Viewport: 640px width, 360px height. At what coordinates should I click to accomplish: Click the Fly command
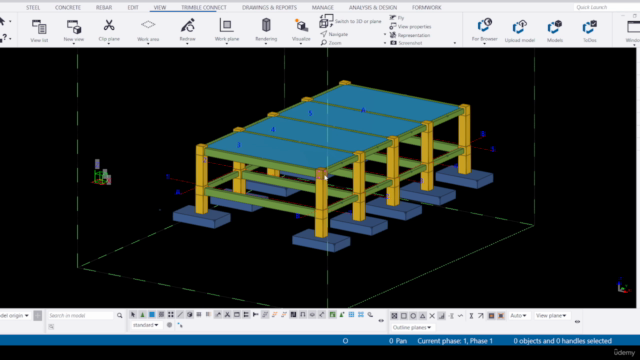[x=397, y=18]
